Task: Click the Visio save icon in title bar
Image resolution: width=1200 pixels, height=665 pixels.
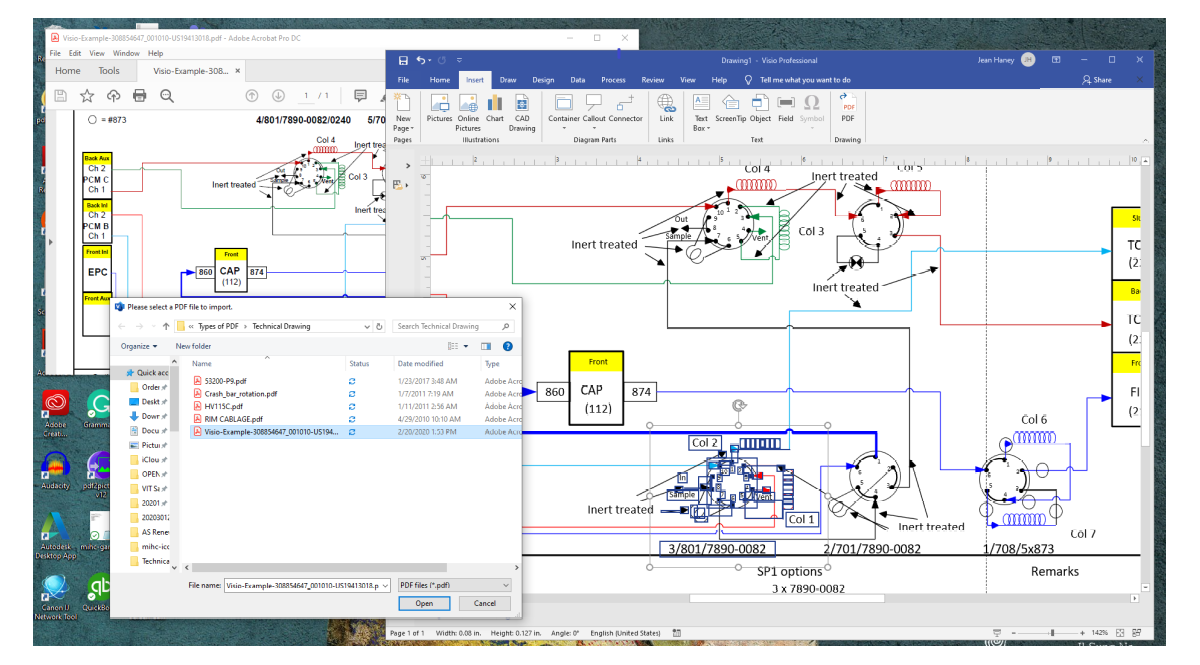Action: [403, 60]
